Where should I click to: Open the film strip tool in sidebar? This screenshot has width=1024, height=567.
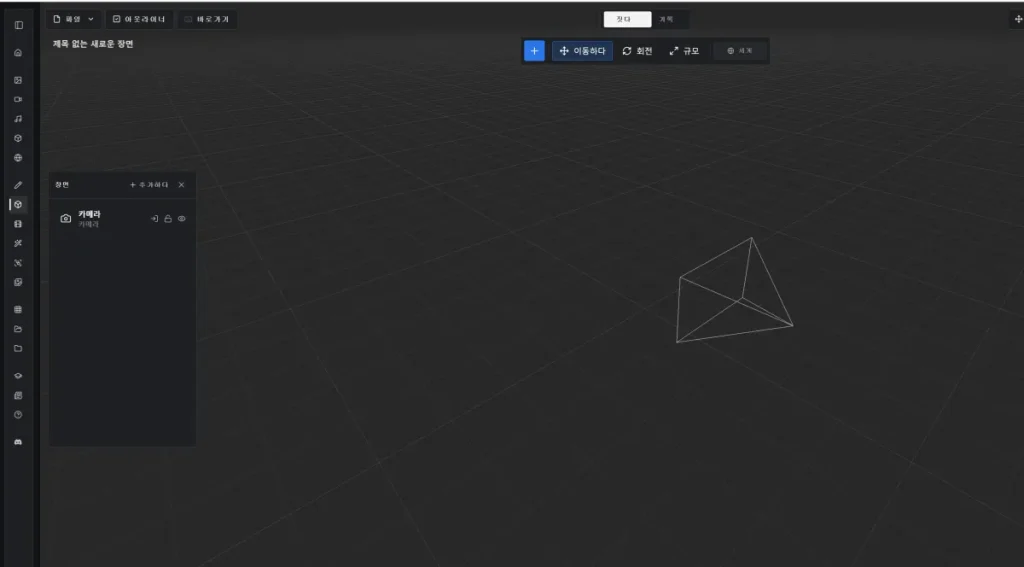point(18,224)
